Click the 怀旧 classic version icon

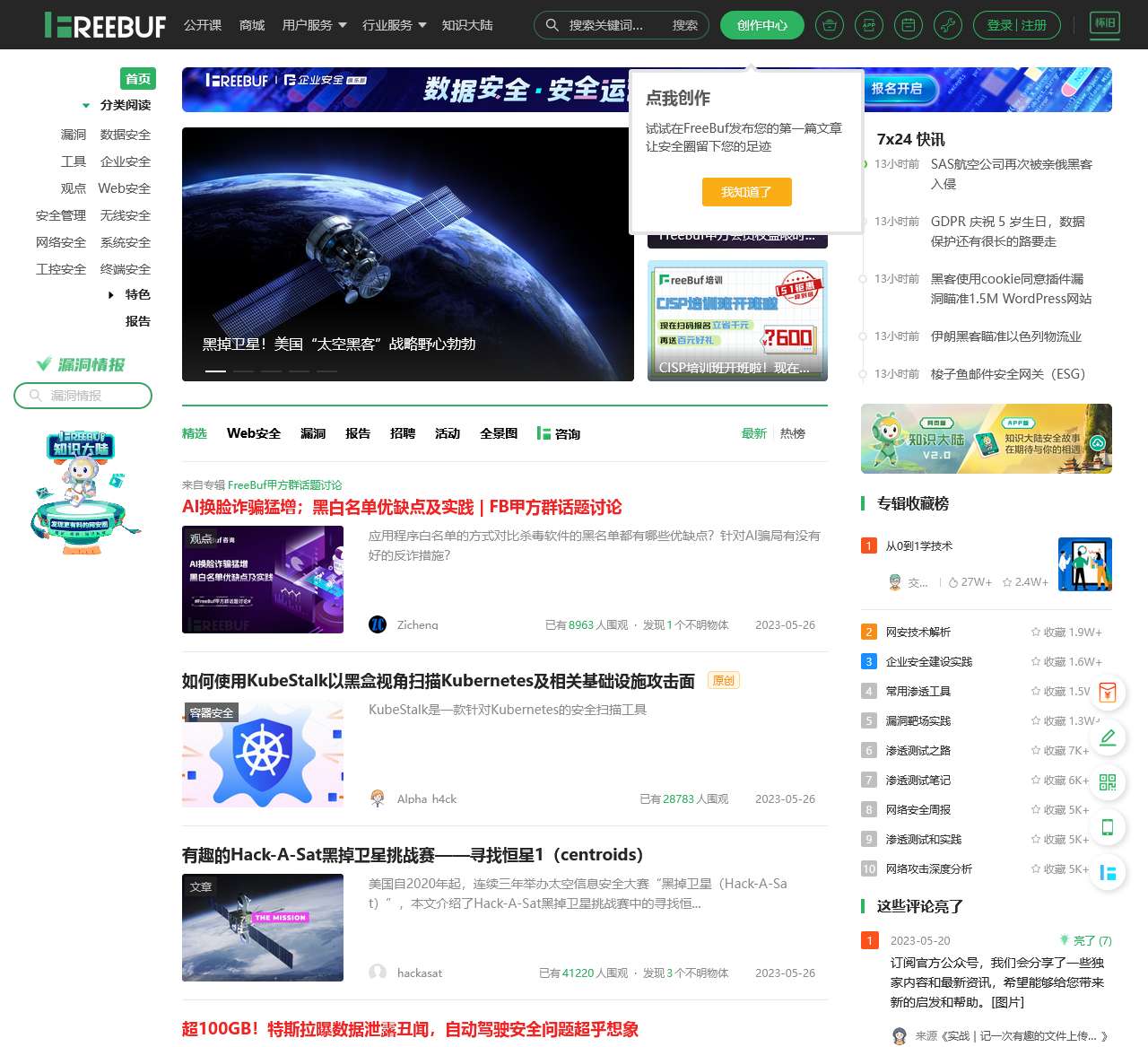coord(1105,23)
